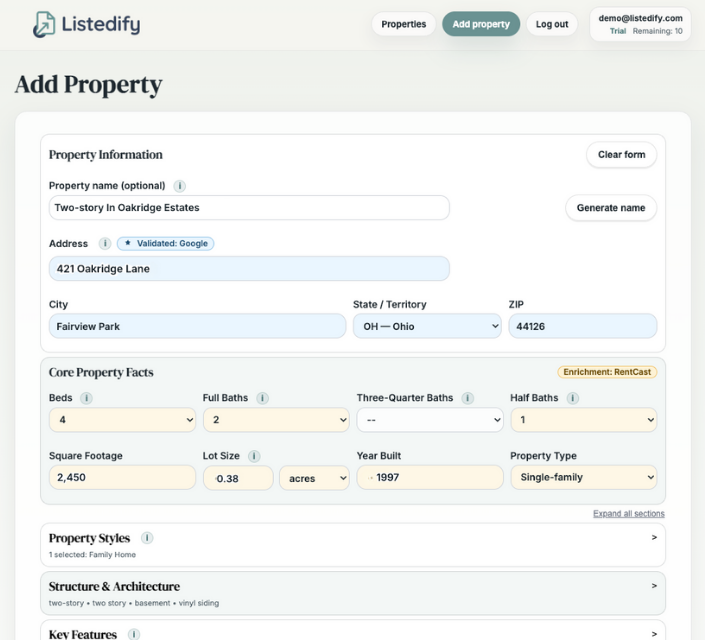Click 'Remaining: 10' trial text

(x=657, y=31)
